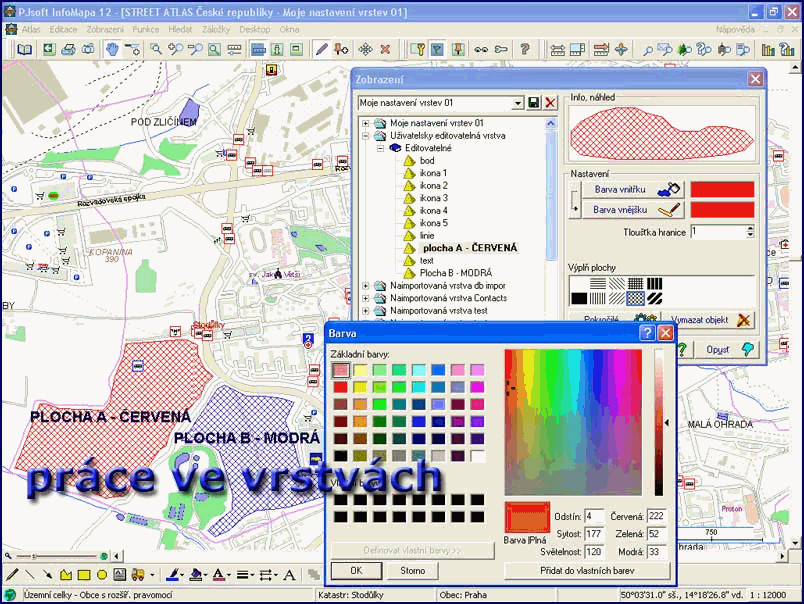The image size is (804, 604).
Task: Click the bar chart statistics toolbar icon
Action: [768, 49]
